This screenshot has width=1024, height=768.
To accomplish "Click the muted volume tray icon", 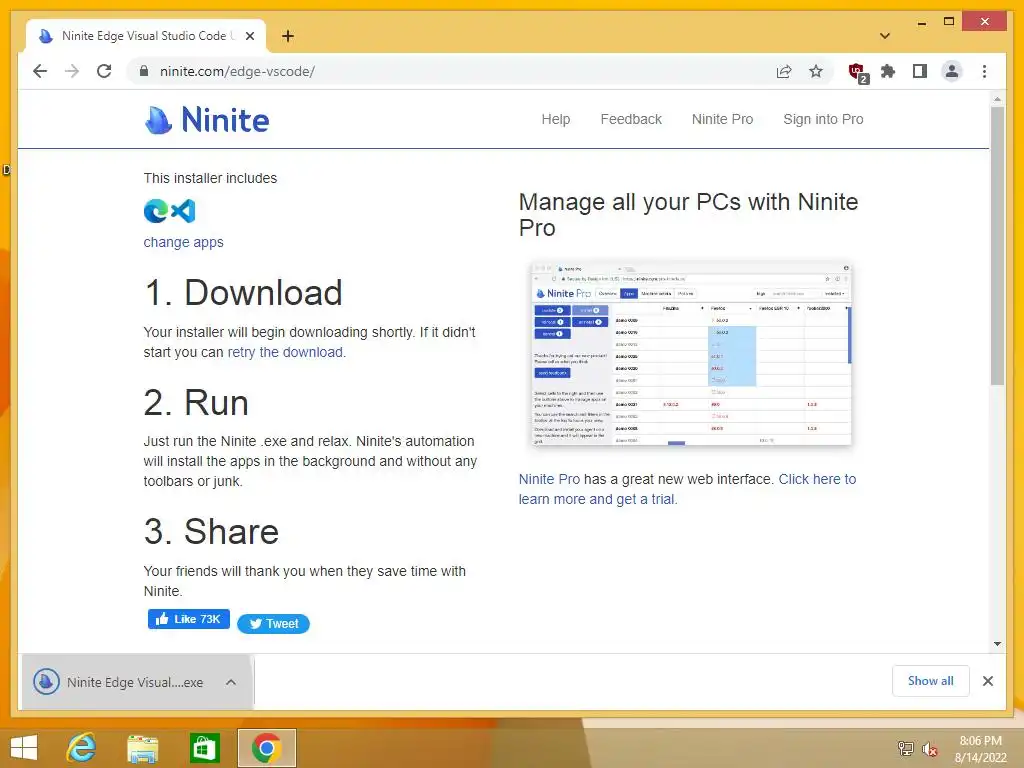I will click(929, 749).
